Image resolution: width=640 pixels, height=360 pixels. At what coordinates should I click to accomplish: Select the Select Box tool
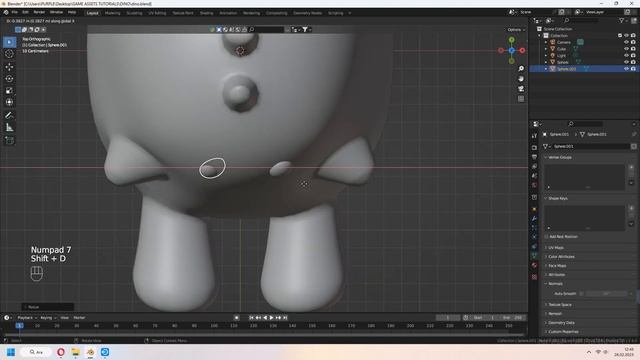point(9,42)
